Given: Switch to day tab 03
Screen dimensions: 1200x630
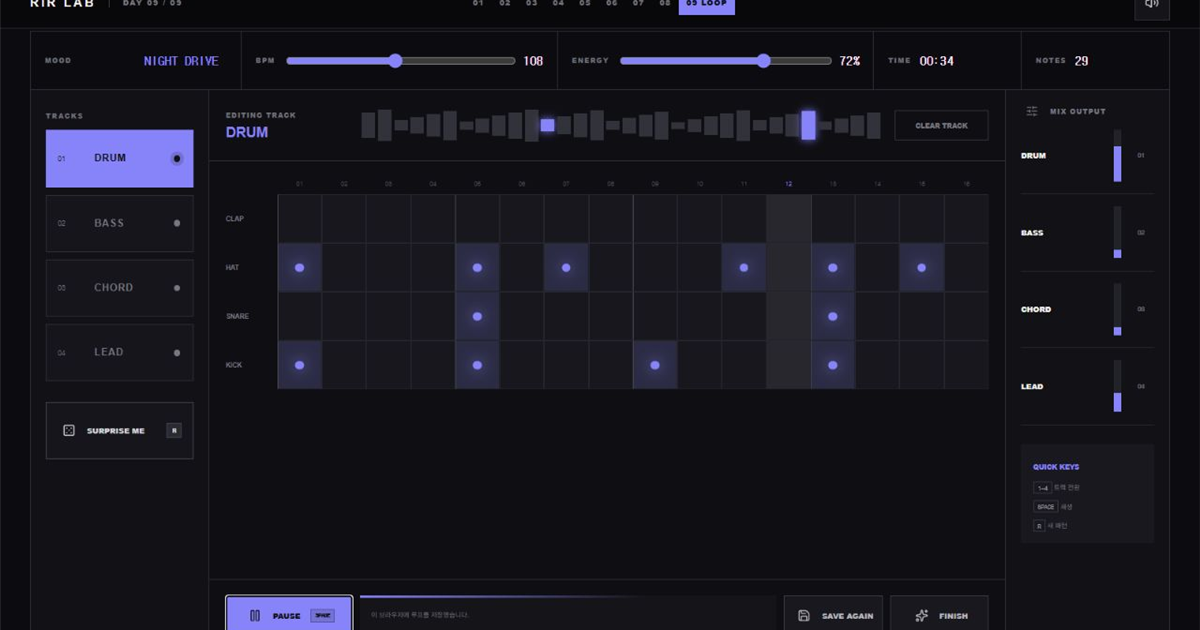Looking at the screenshot, I should (532, 4).
